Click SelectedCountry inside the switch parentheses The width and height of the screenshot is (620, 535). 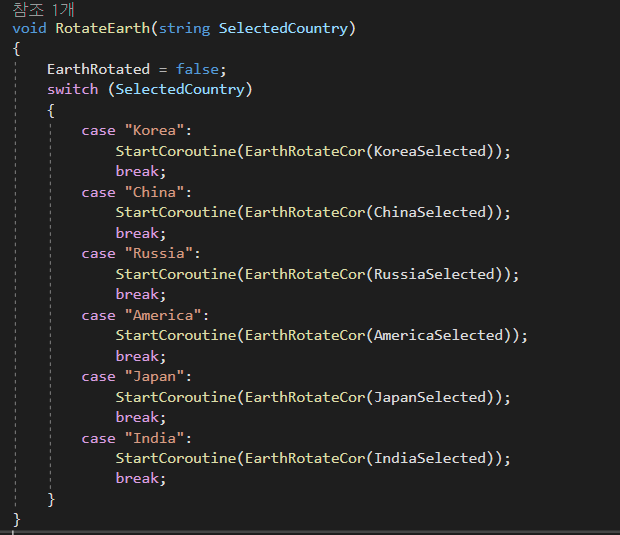180,89
